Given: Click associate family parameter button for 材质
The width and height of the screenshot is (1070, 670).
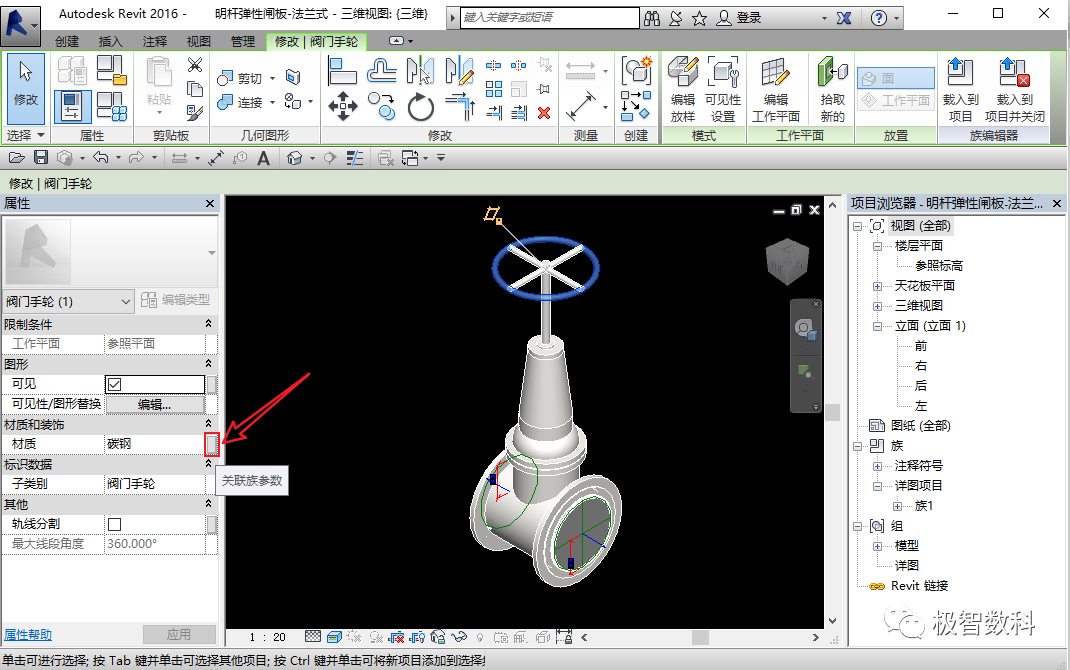Looking at the screenshot, I should pyautogui.click(x=212, y=444).
